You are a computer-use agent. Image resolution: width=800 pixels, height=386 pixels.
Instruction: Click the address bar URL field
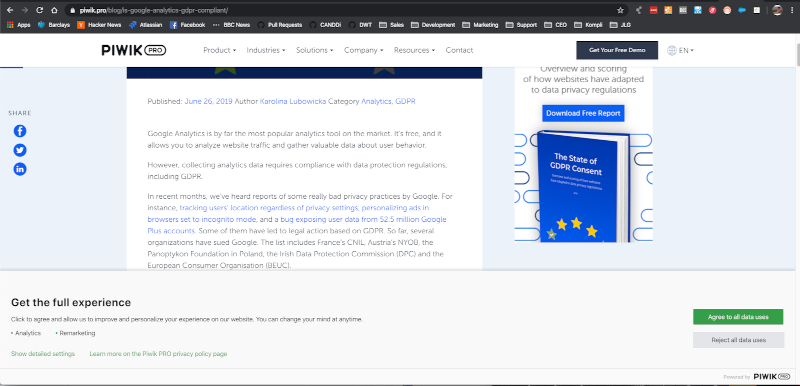342,10
